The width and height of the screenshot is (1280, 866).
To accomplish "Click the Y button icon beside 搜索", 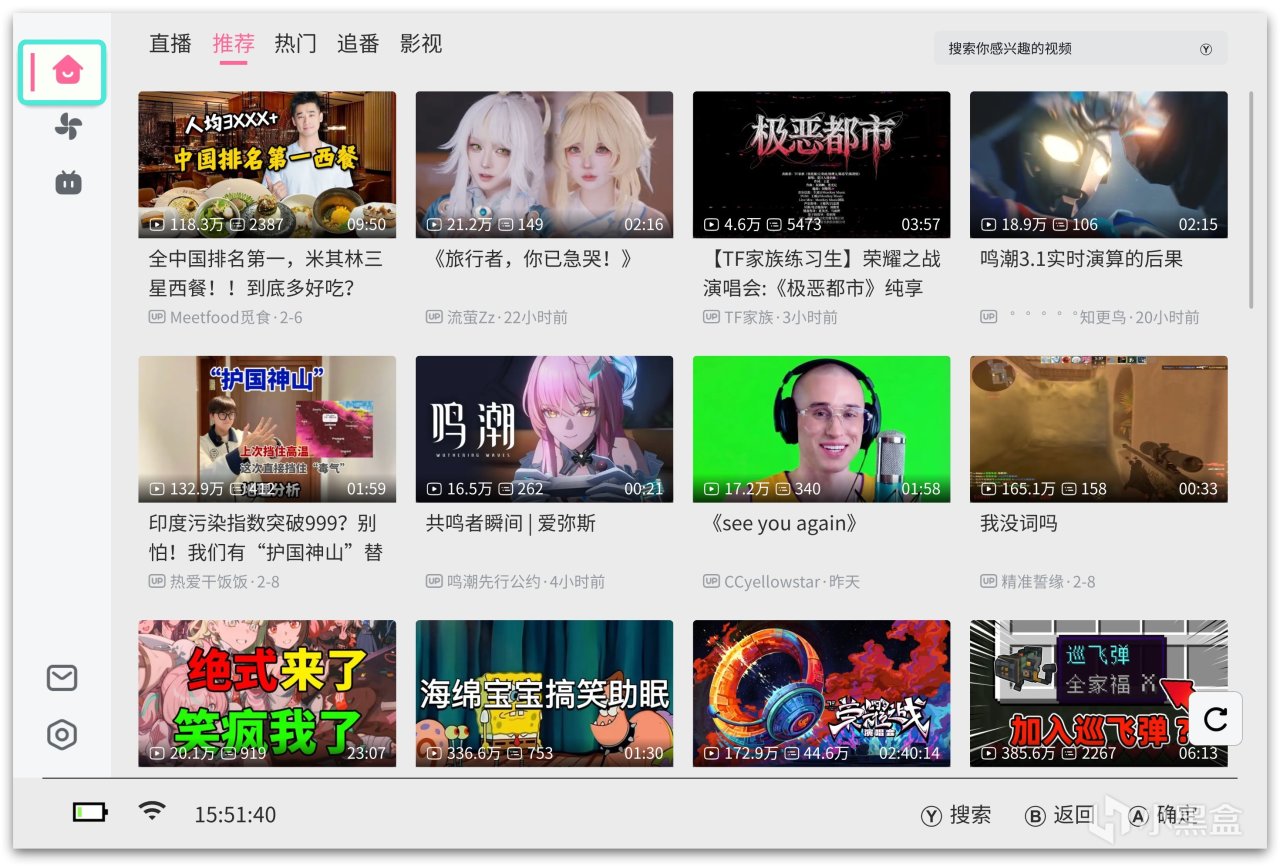I will [x=932, y=816].
